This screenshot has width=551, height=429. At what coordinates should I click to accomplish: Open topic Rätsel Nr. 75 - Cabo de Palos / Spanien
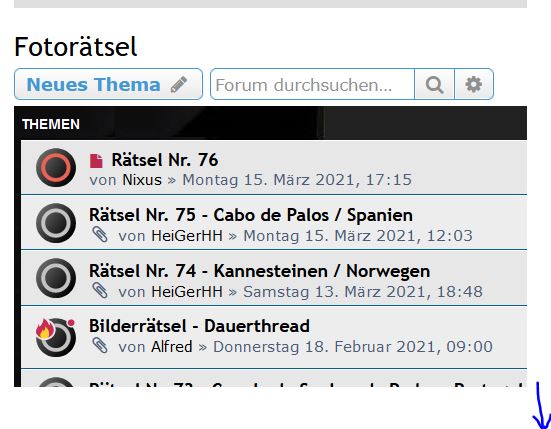point(251,215)
